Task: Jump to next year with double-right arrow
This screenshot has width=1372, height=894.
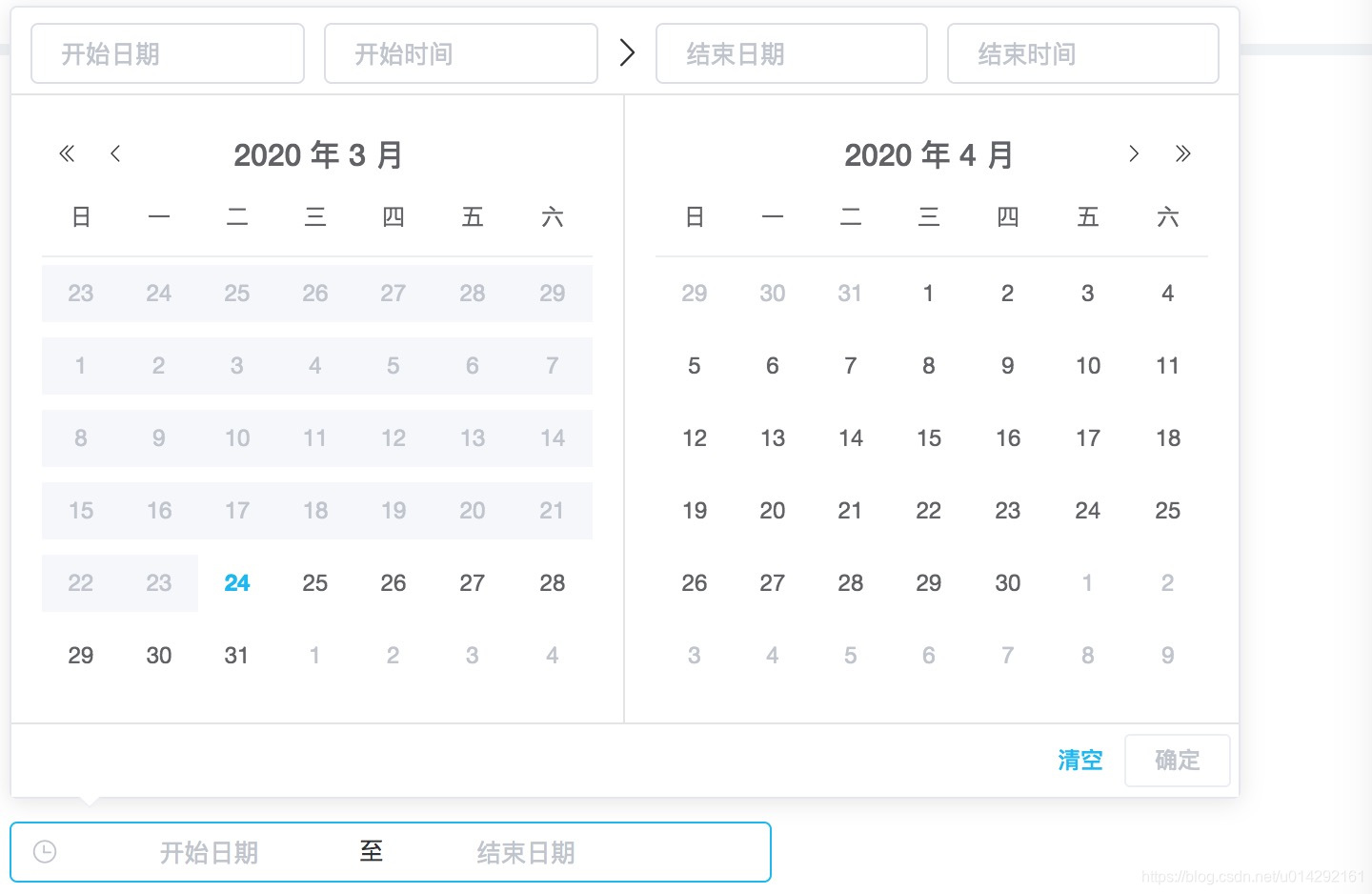Action: coord(1183,153)
